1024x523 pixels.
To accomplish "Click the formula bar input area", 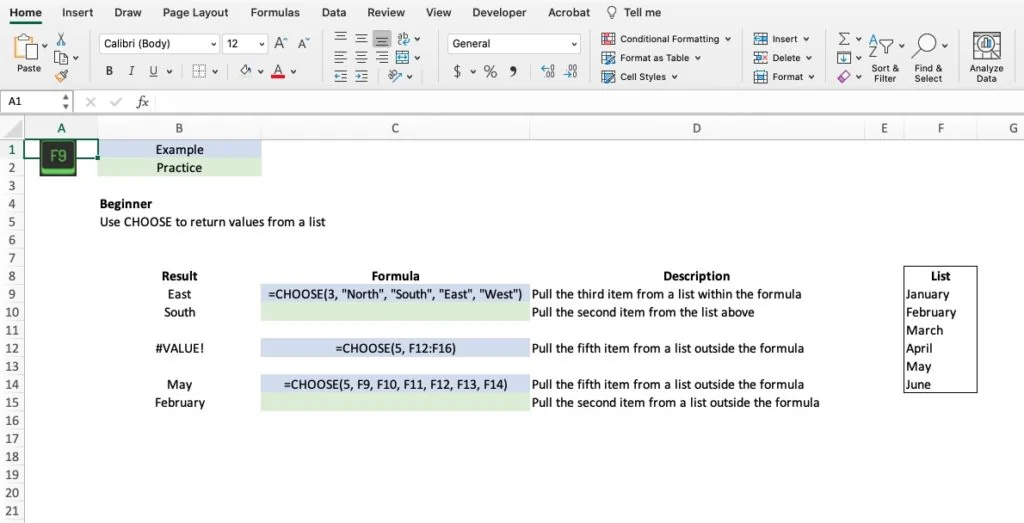I will (588, 102).
